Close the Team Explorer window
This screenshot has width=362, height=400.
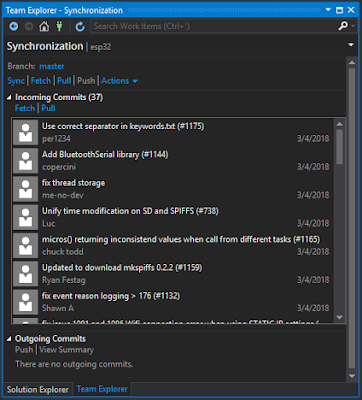(351, 10)
